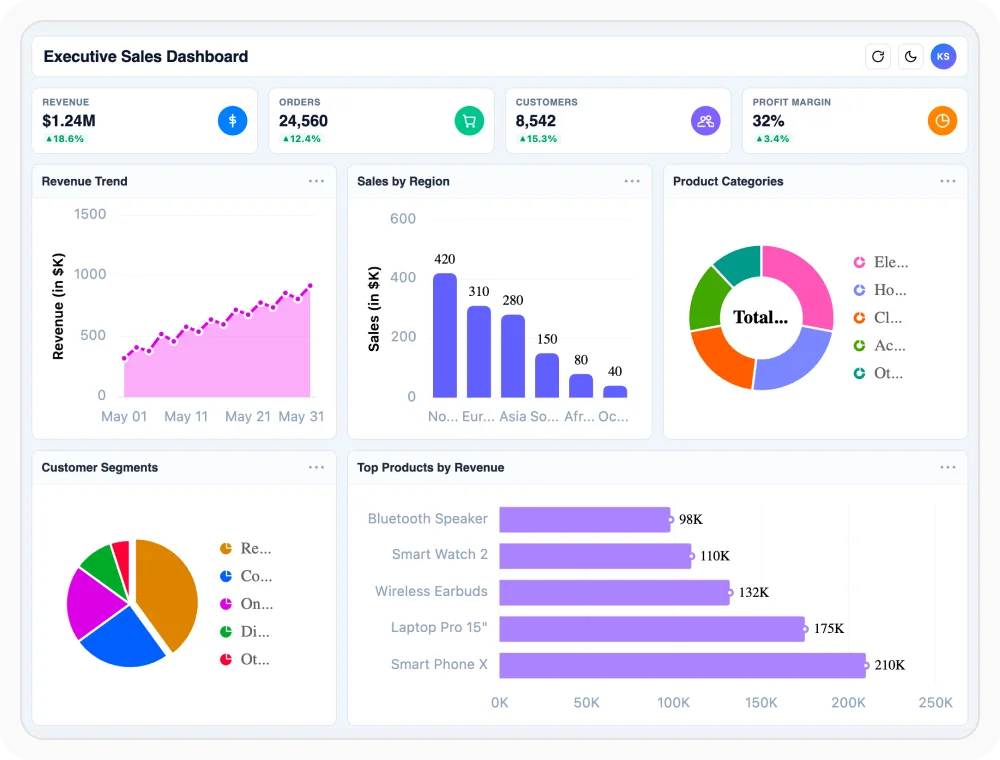Click the Bluetooth Speaker product label

tap(428, 518)
